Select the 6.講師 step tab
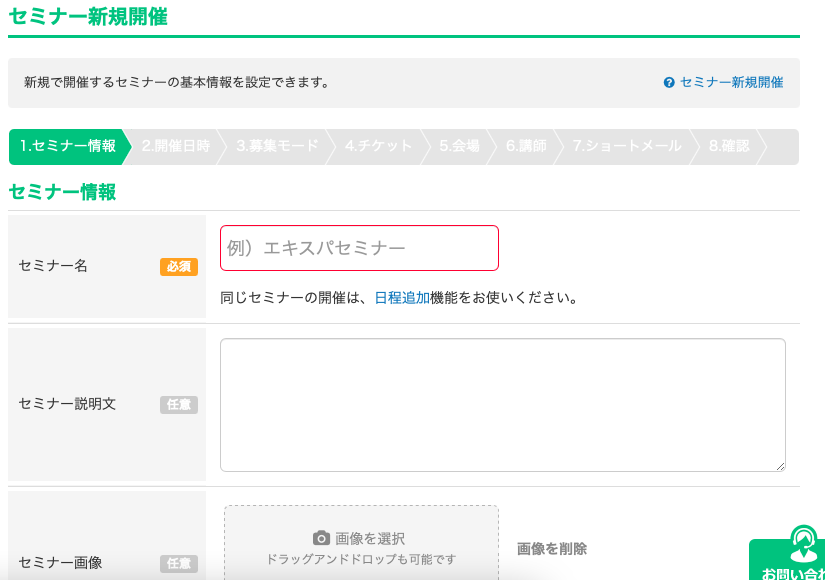The image size is (825, 580). pyautogui.click(x=526, y=146)
